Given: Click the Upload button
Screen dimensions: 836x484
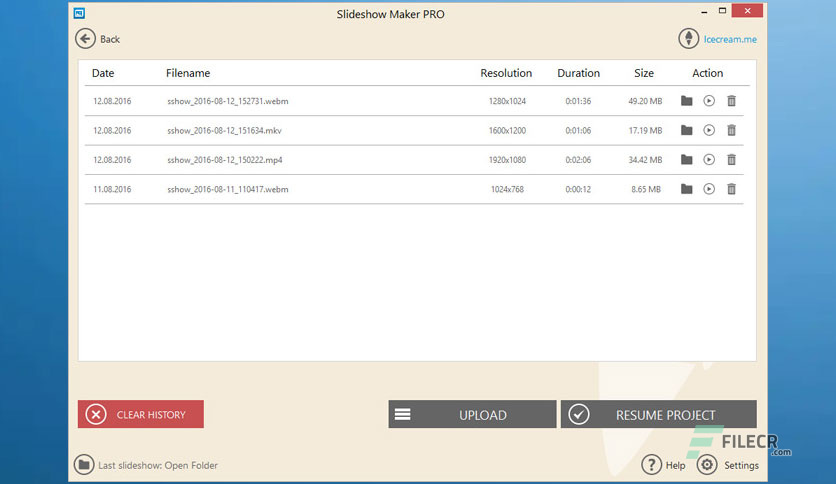Looking at the screenshot, I should [472, 414].
